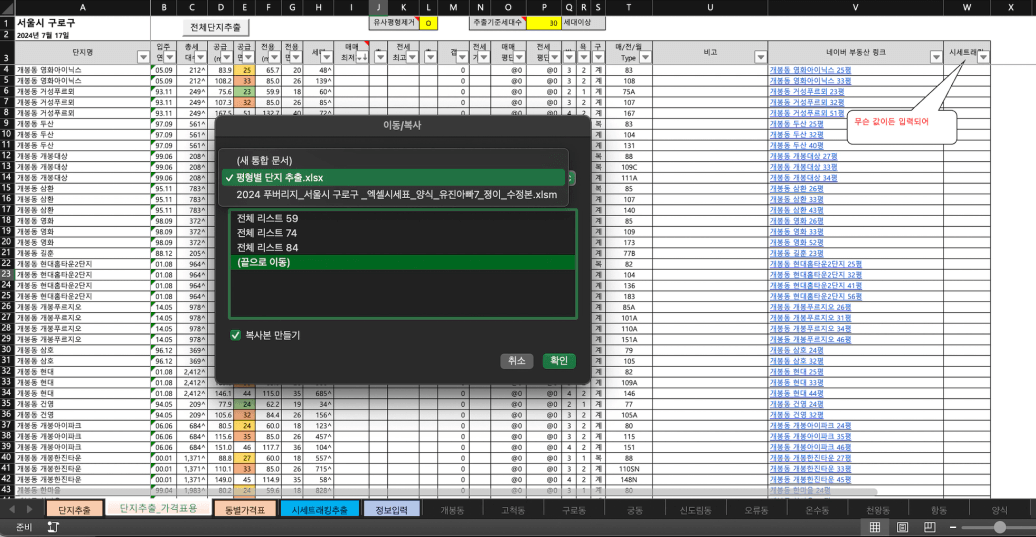Switch to the 시세트래킹추출 sheet tab
The height and width of the screenshot is (537, 1036).
pyautogui.click(x=319, y=509)
